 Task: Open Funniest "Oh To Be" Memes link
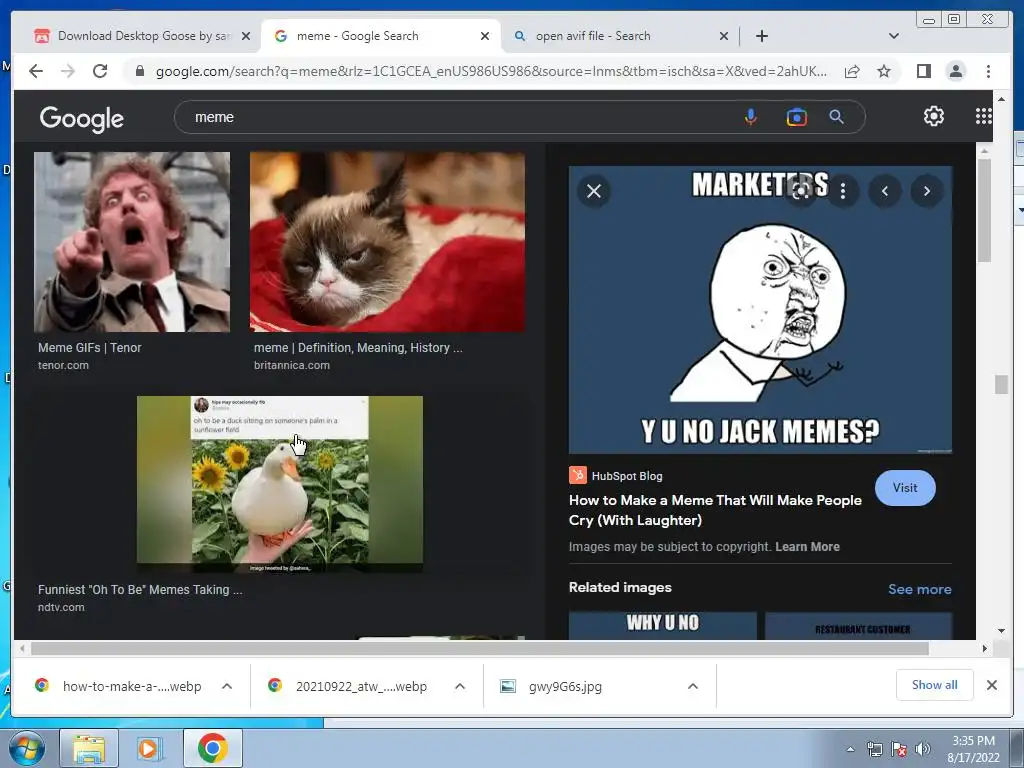(x=140, y=590)
